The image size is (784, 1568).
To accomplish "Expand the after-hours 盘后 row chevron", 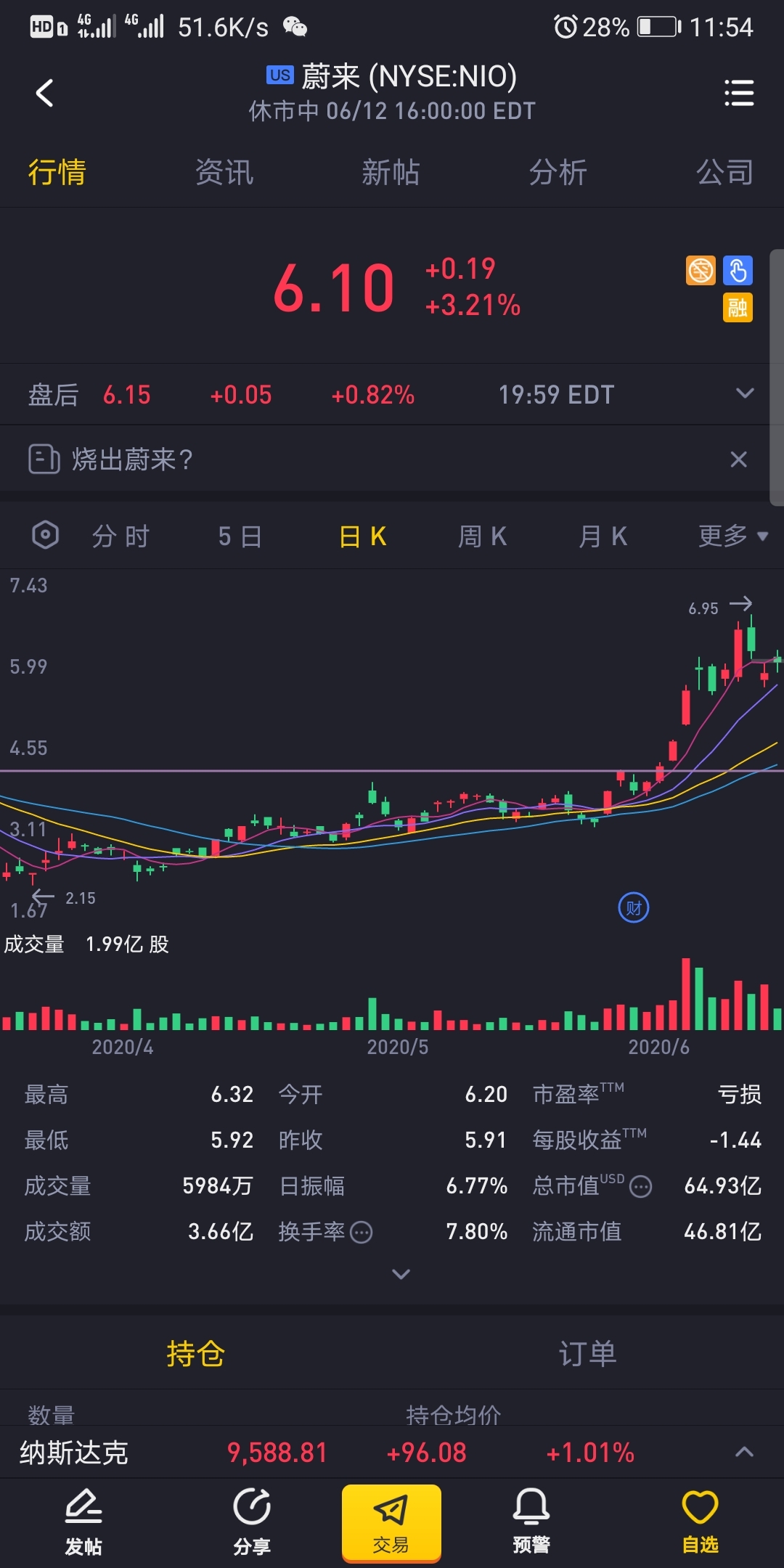I will point(745,393).
